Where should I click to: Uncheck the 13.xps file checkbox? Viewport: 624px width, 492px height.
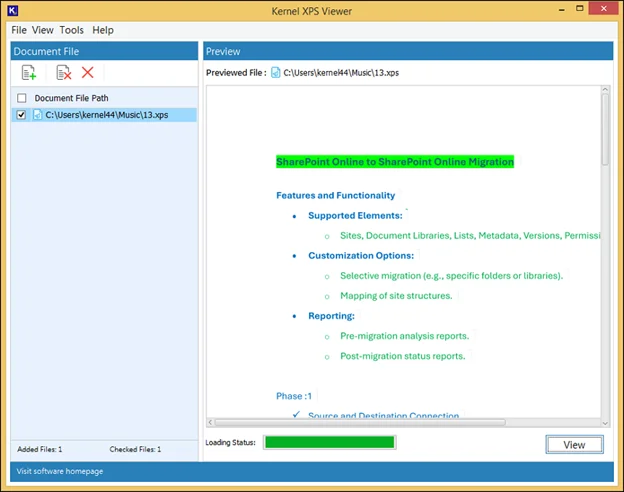(21, 115)
